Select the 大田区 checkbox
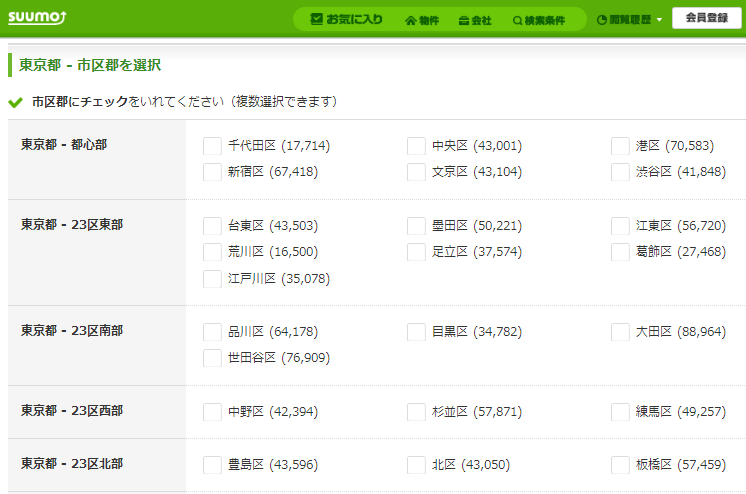 click(620, 332)
